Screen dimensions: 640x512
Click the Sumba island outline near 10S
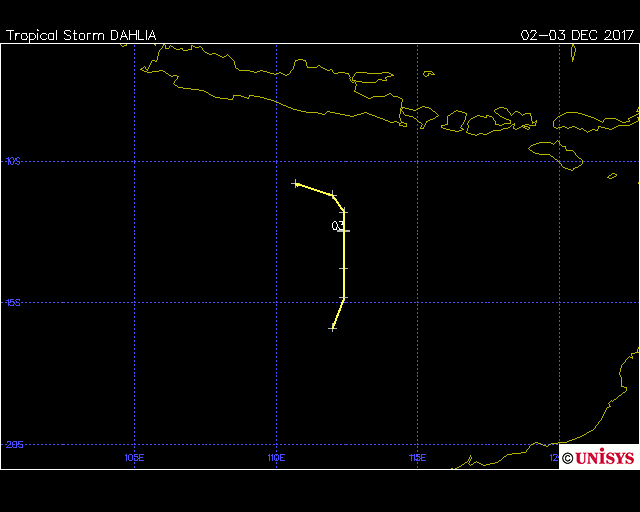point(557,151)
